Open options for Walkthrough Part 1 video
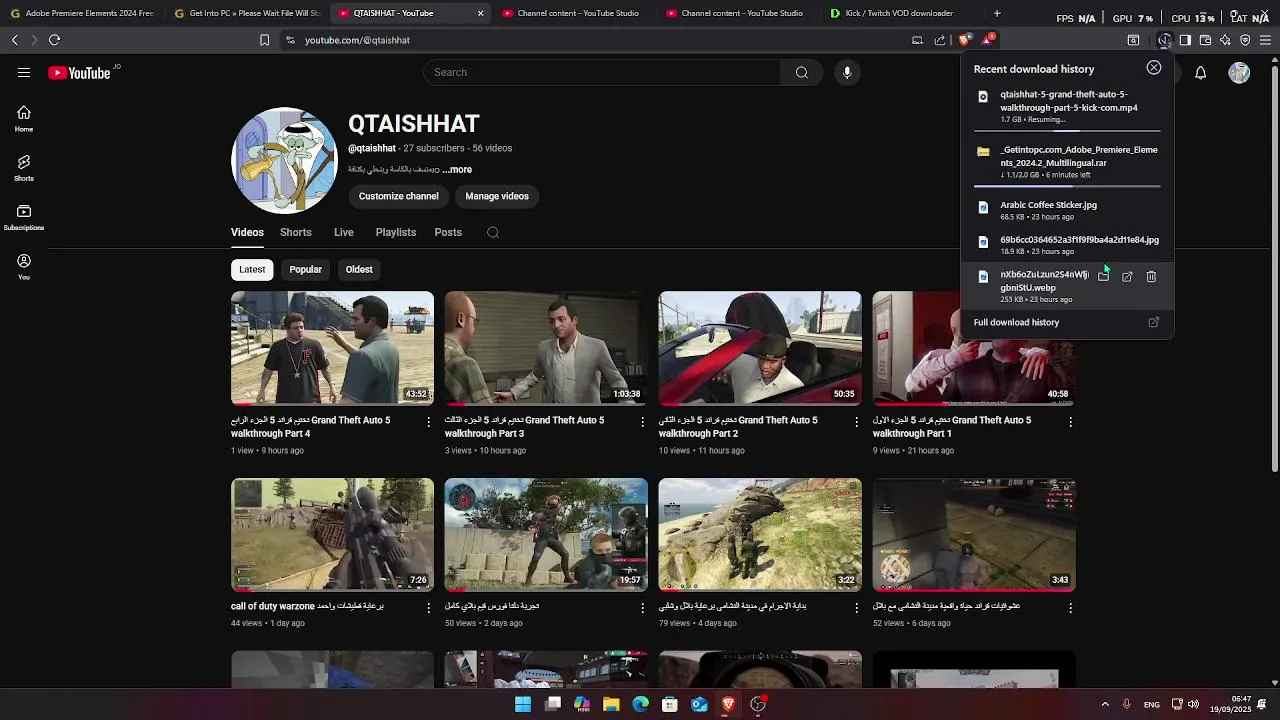 [x=1070, y=422]
